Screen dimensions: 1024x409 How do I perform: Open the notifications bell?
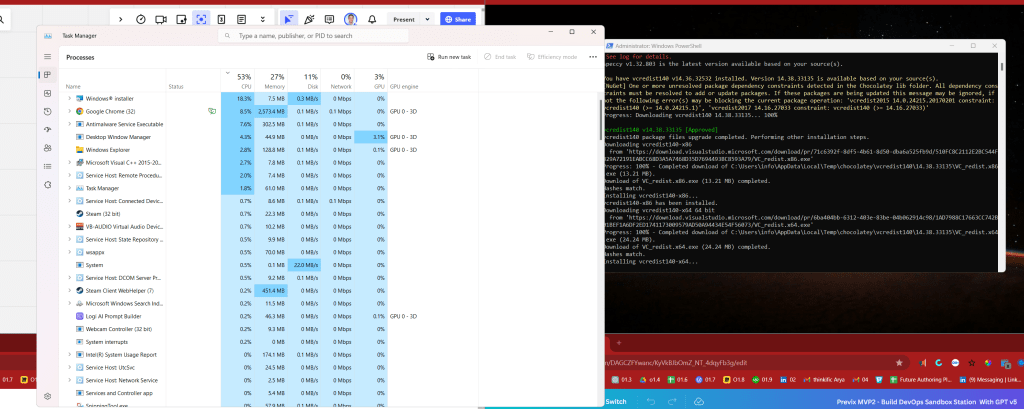(x=372, y=20)
